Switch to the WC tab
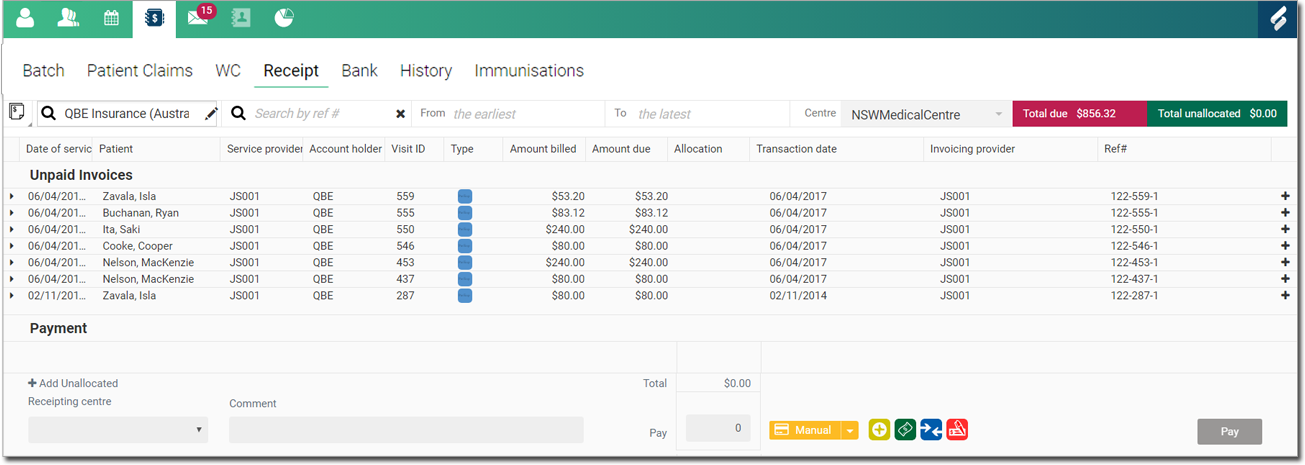Image resolution: width=1305 pixels, height=465 pixels. click(x=228, y=71)
